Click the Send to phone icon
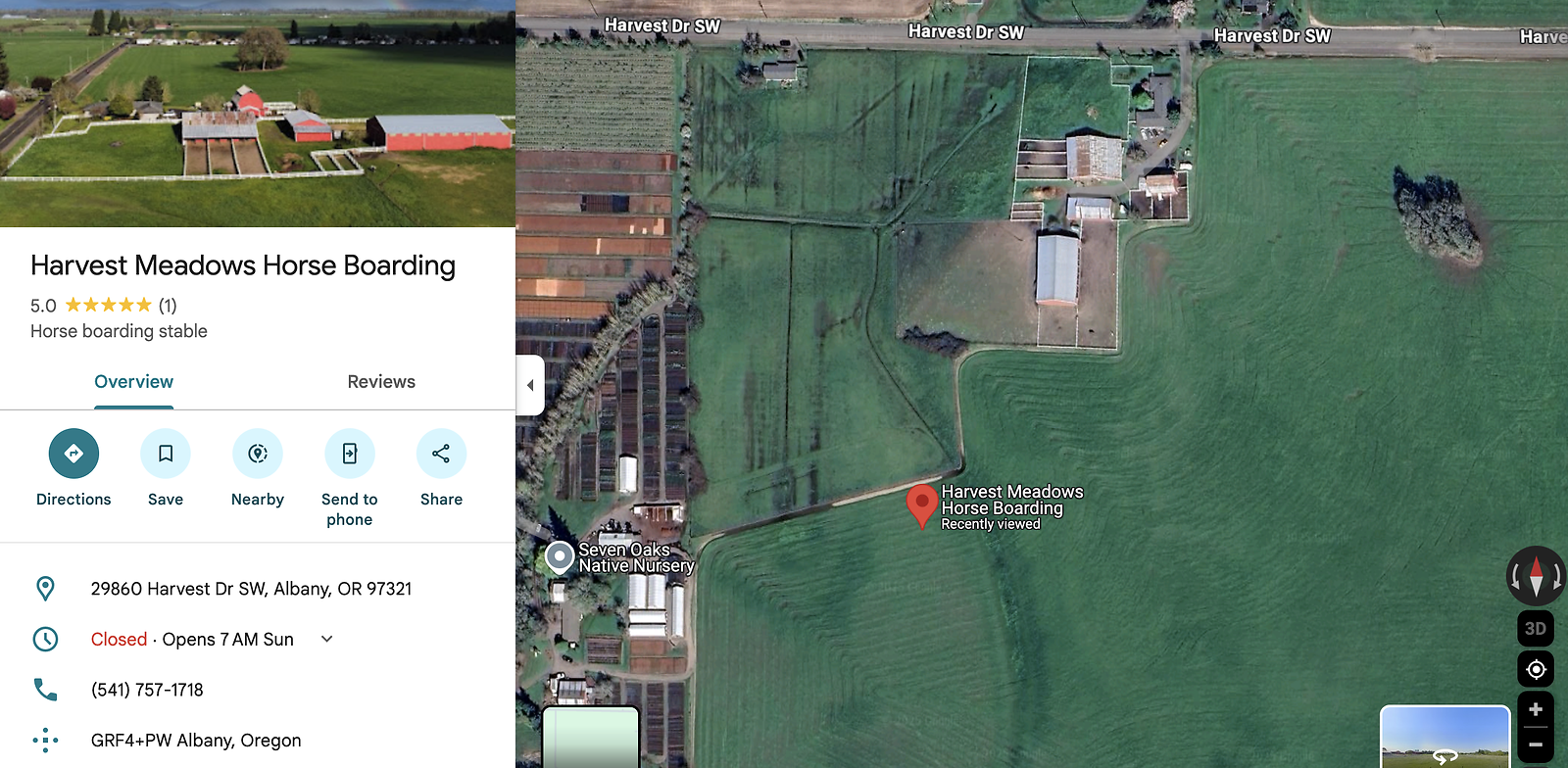 tap(350, 454)
